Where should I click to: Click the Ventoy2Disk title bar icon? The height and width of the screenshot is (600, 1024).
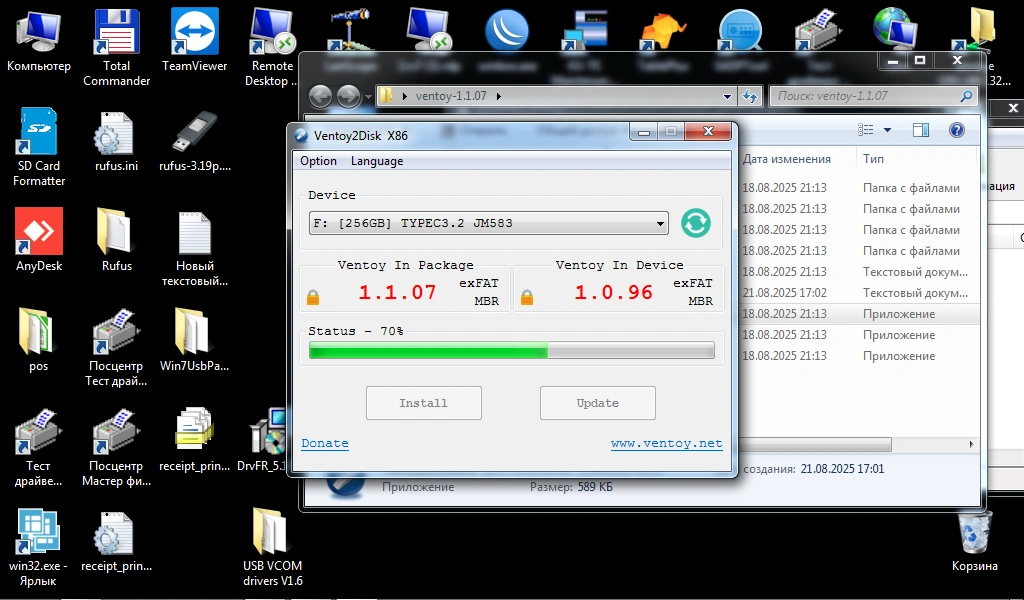(x=301, y=136)
